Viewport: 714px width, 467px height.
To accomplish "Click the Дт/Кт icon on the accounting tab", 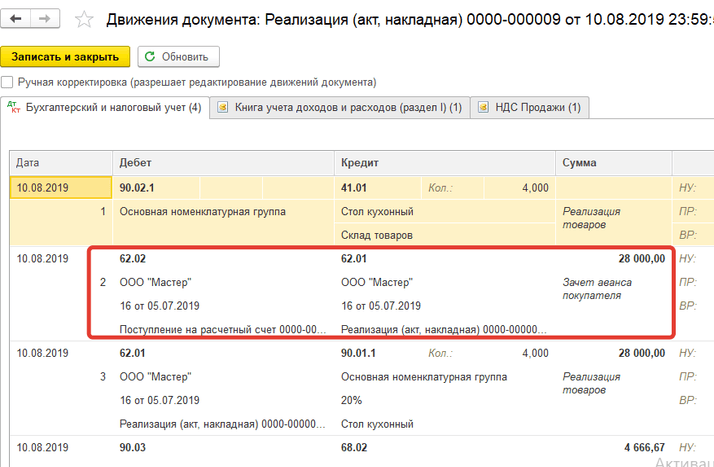I will click(x=12, y=107).
